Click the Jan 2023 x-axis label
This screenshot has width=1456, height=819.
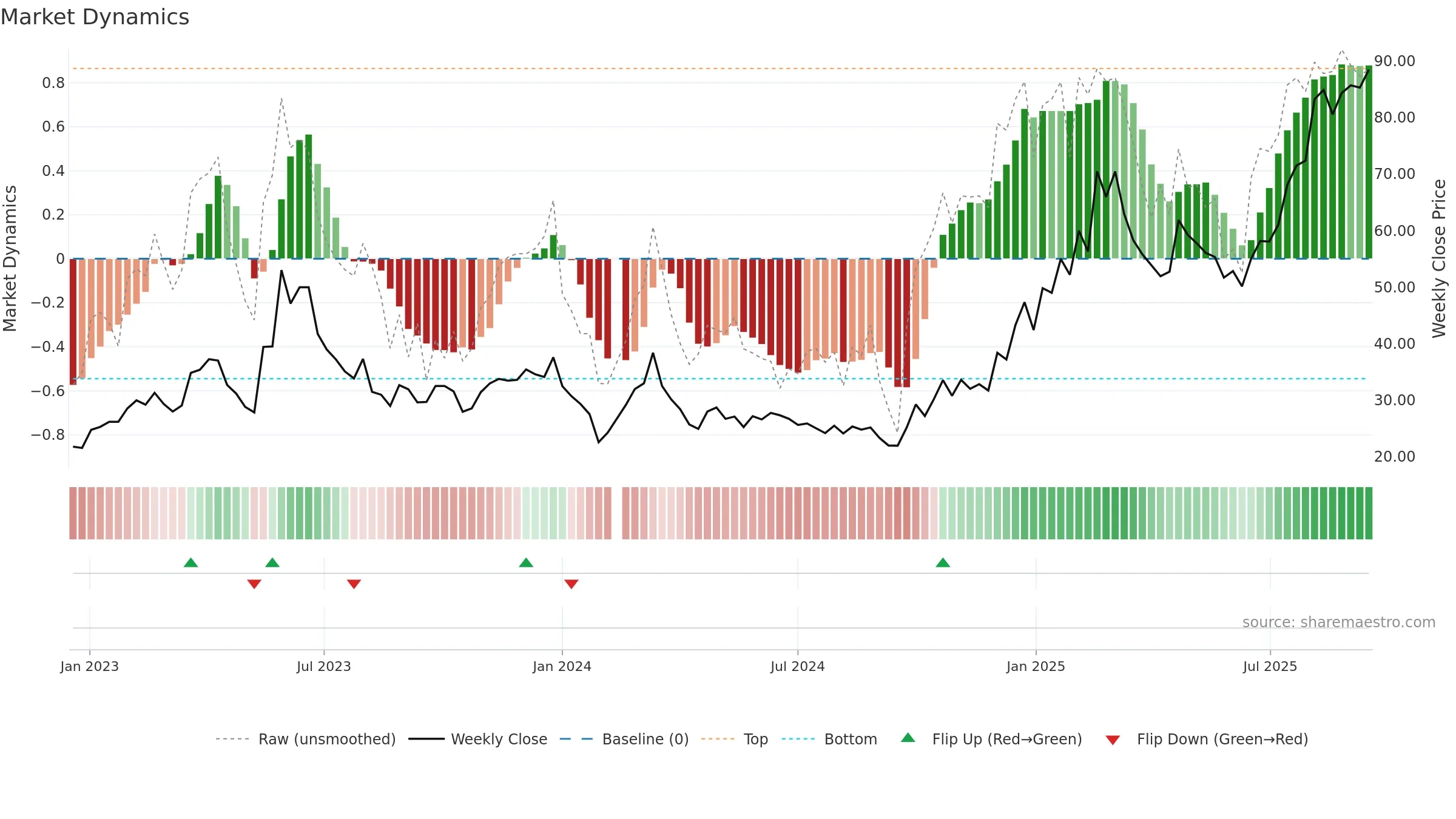(90, 666)
